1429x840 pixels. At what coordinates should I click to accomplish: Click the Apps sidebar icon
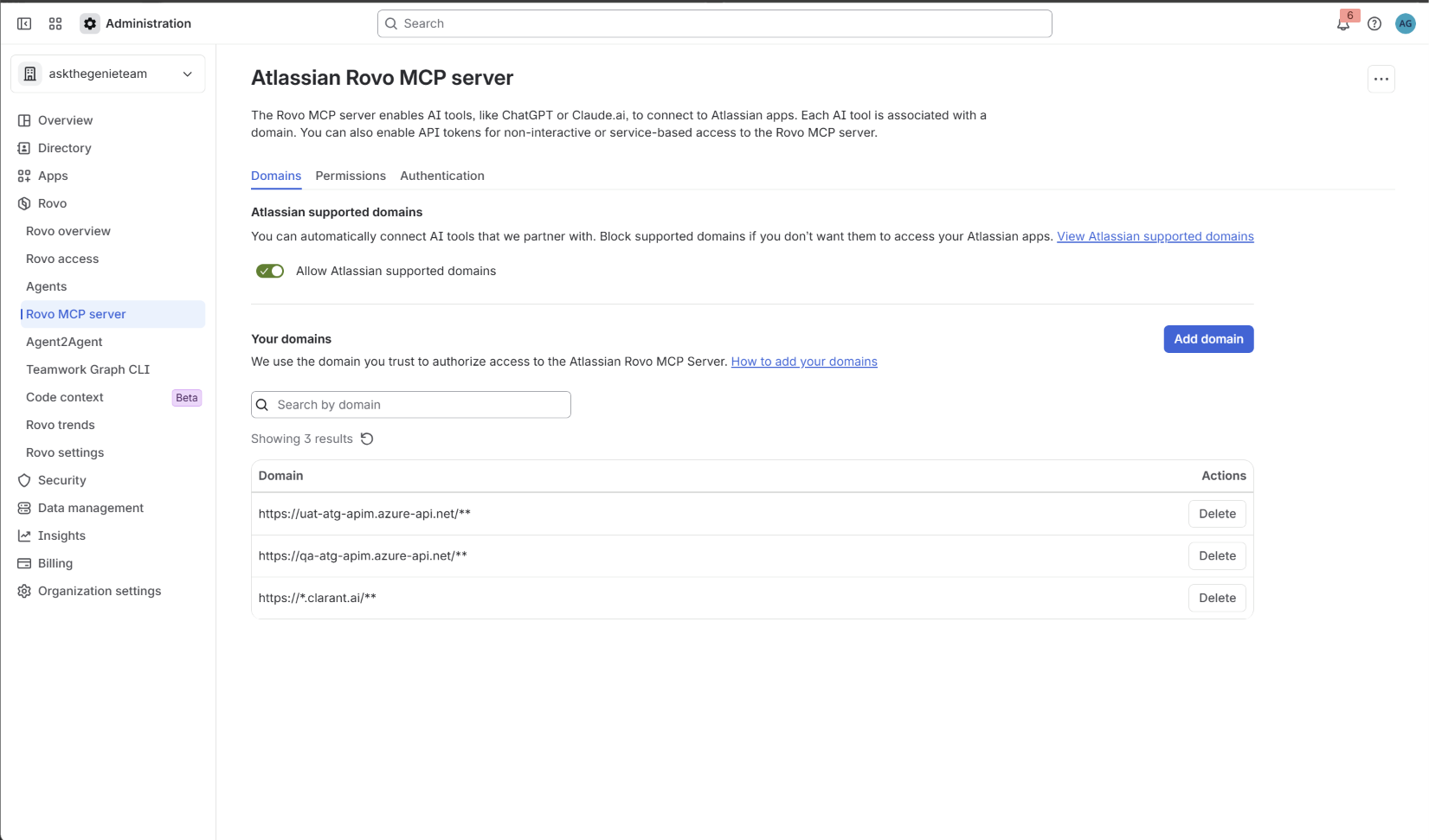24,176
